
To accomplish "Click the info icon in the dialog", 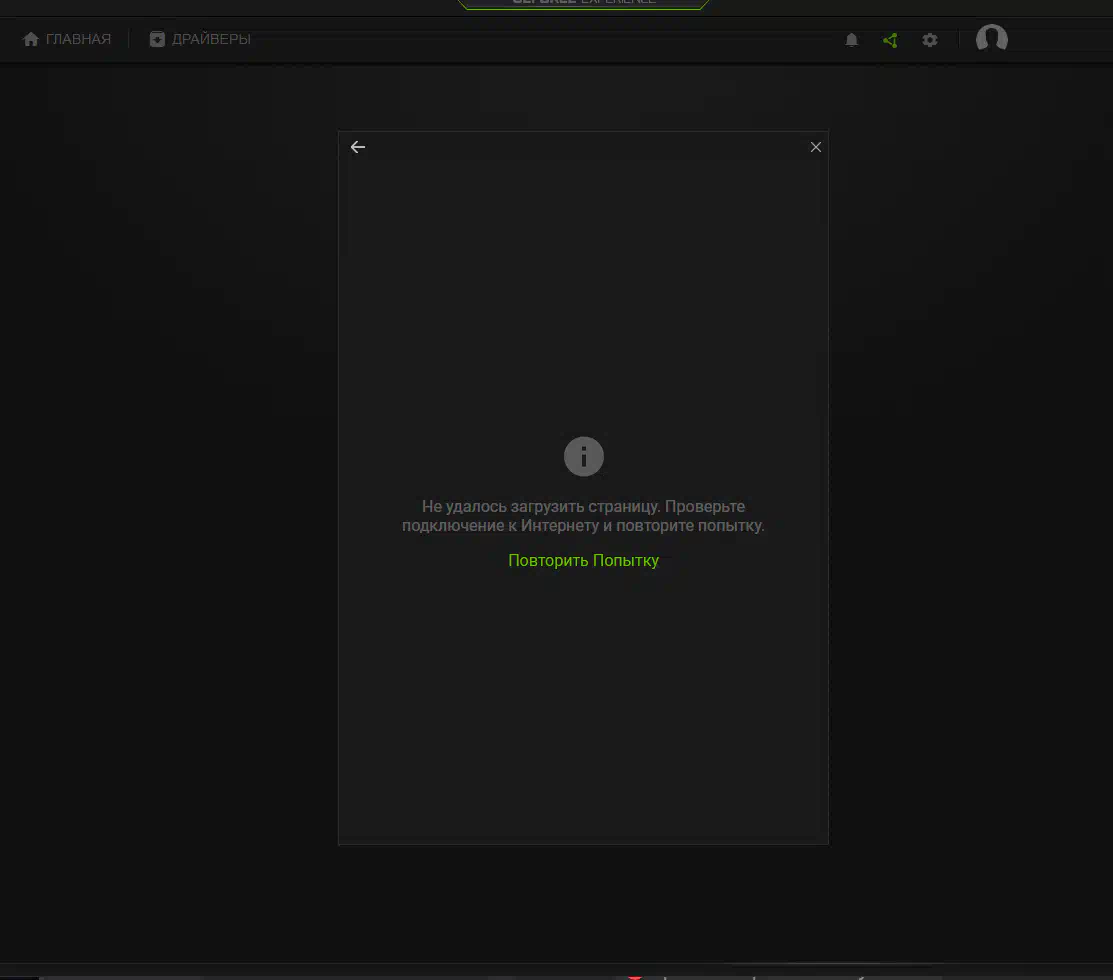I will click(x=583, y=456).
